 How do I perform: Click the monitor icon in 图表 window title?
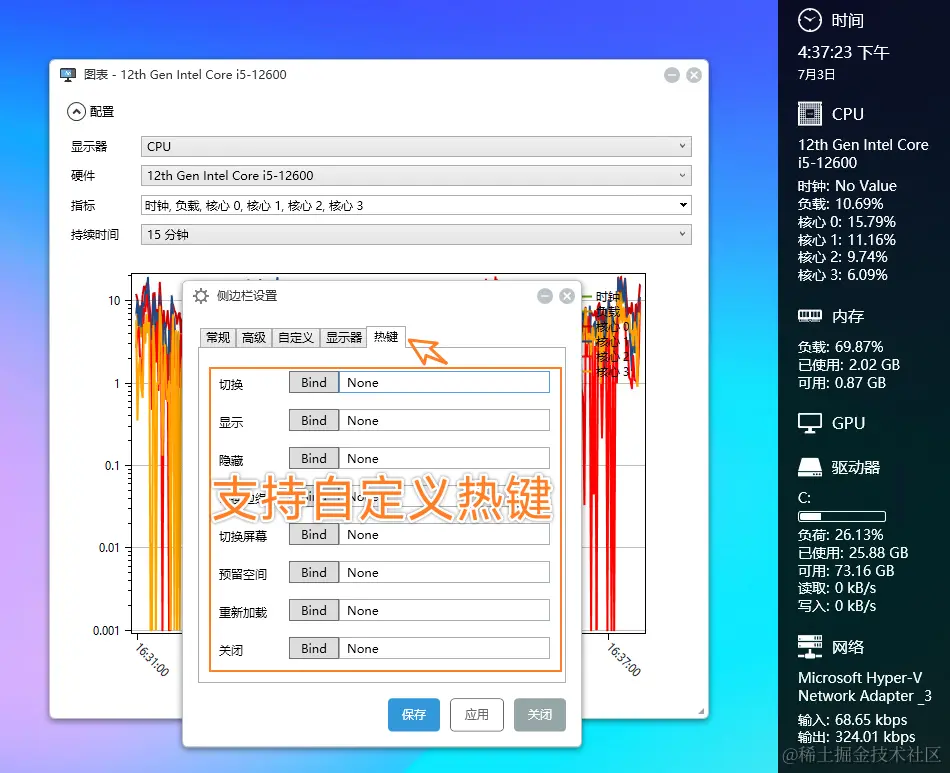(68, 75)
